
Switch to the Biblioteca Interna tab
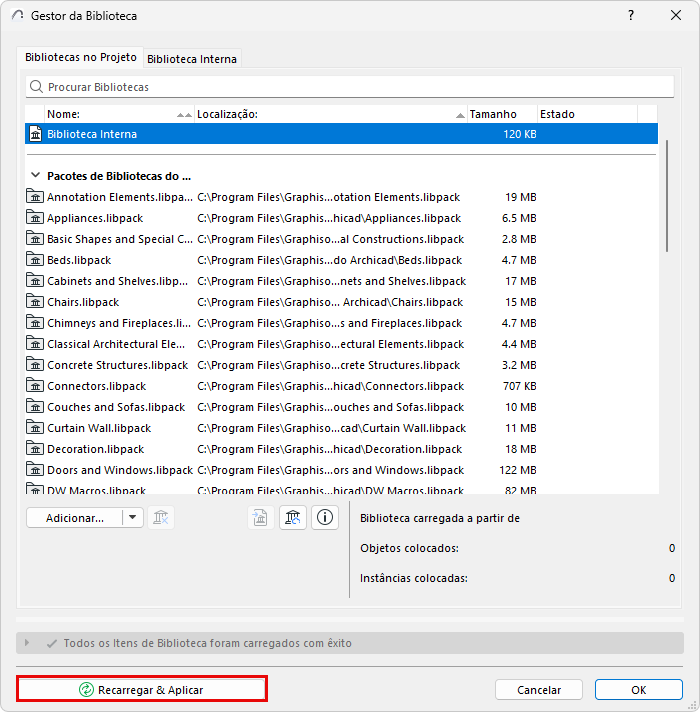pos(192,59)
